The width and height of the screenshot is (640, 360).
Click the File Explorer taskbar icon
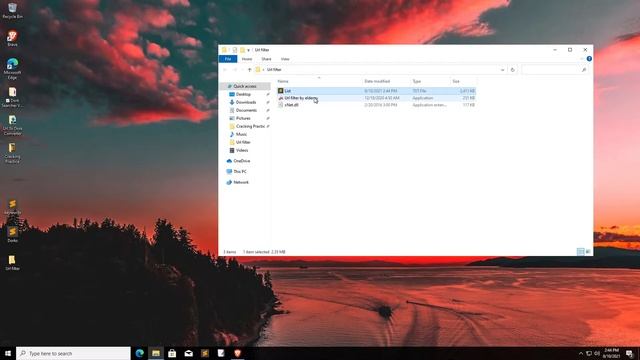coord(156,353)
